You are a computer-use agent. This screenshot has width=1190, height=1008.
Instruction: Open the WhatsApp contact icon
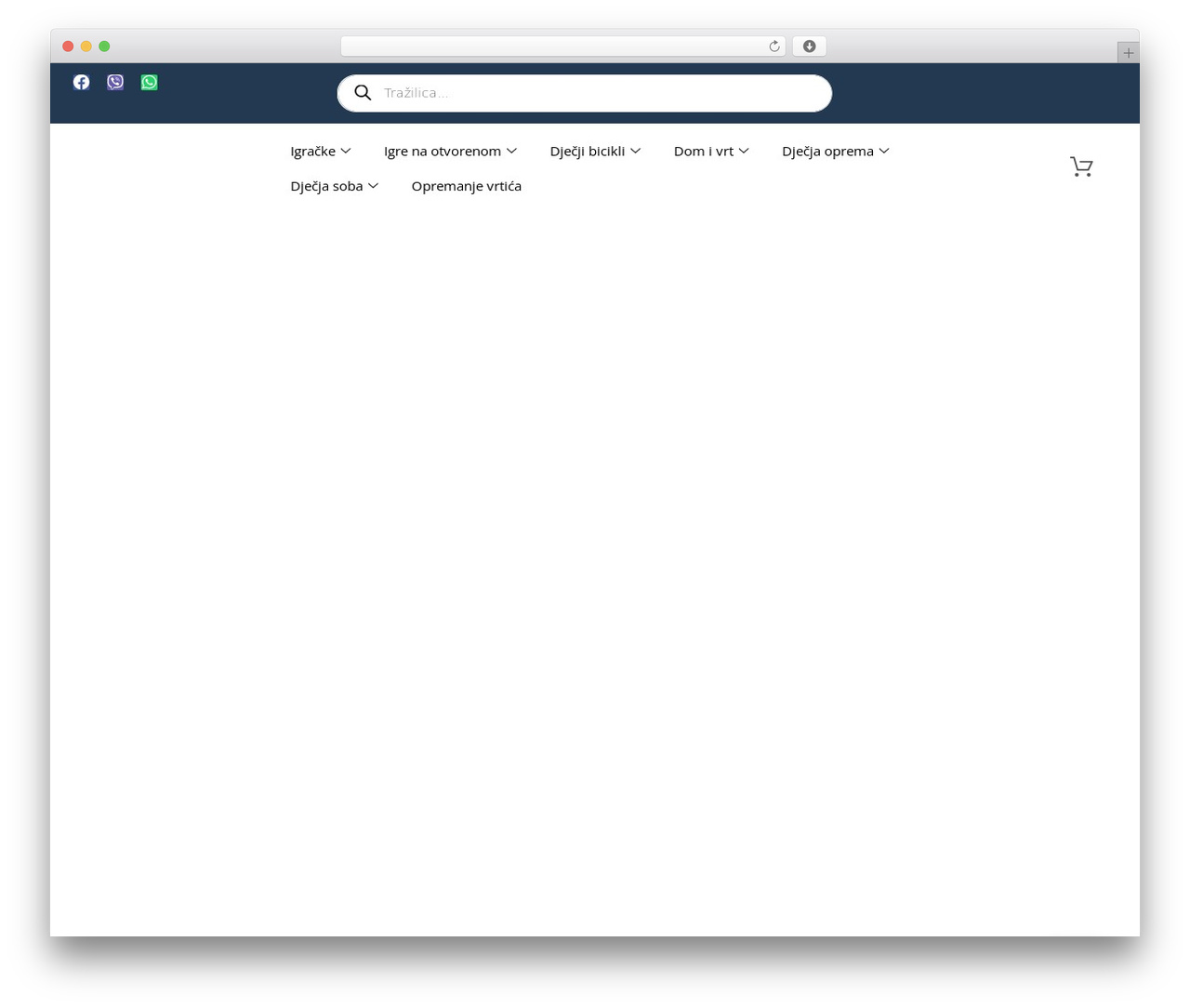149,82
